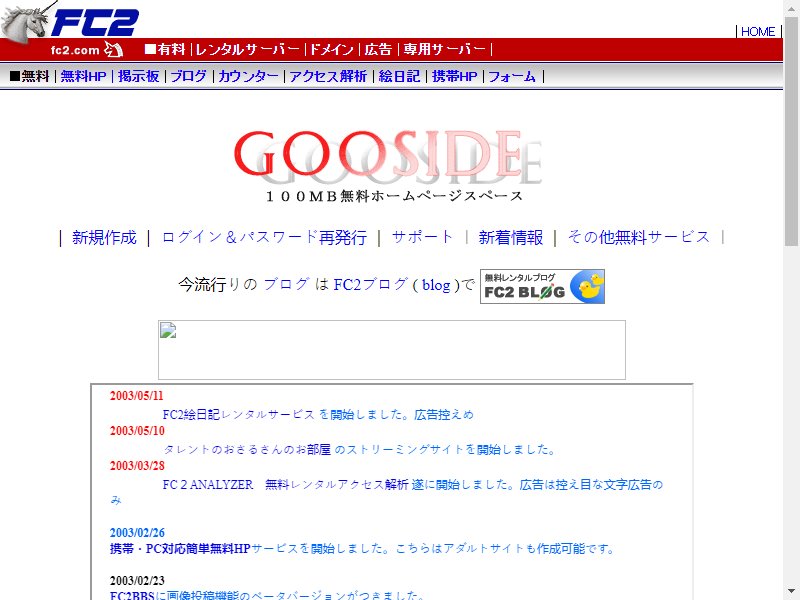The height and width of the screenshot is (600, 800).
Task: Click the 2003/03/28 date text
Action: [x=137, y=465]
